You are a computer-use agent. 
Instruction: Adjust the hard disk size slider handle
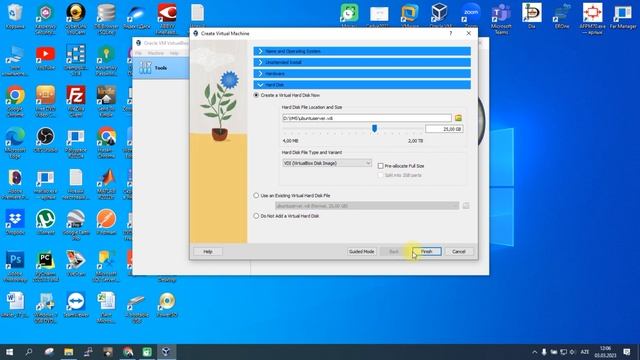pos(374,129)
